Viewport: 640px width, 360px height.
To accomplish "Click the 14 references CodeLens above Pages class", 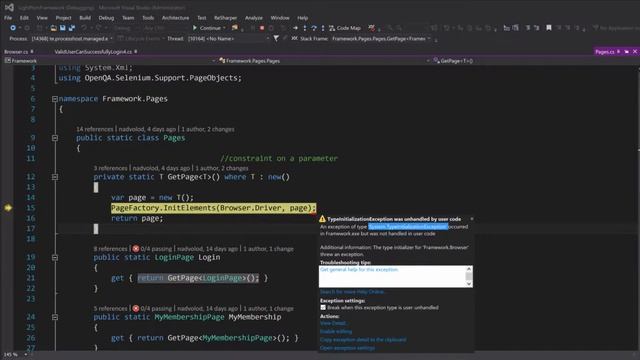I will tap(94, 129).
